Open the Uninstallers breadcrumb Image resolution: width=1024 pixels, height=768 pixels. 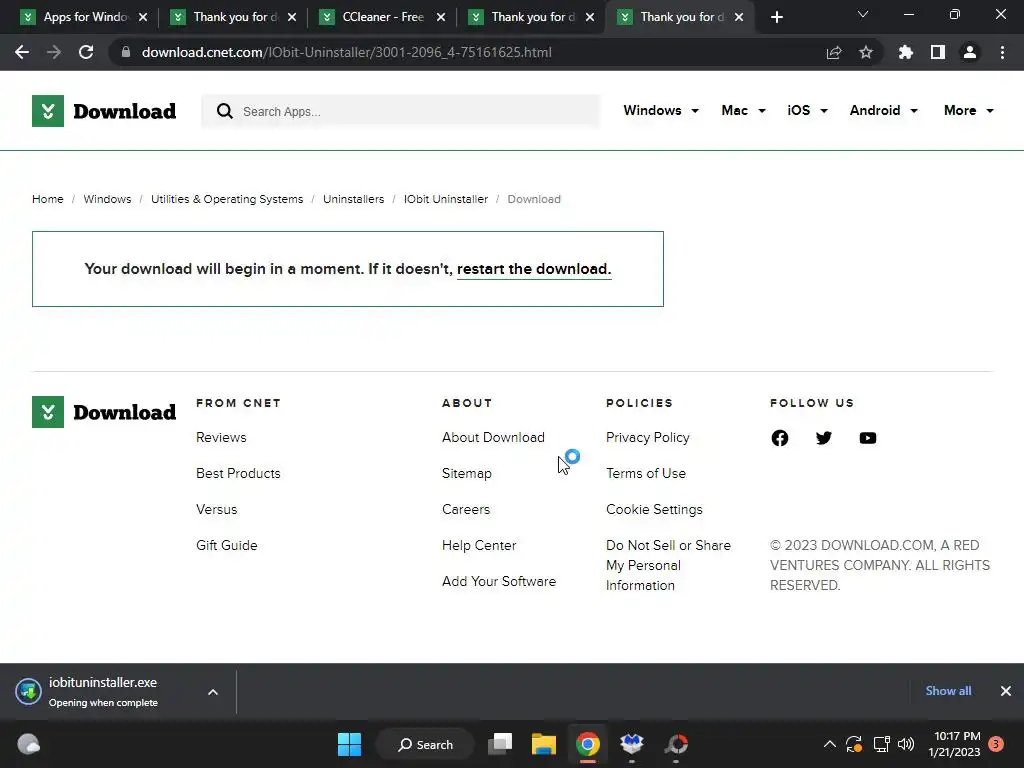353,199
